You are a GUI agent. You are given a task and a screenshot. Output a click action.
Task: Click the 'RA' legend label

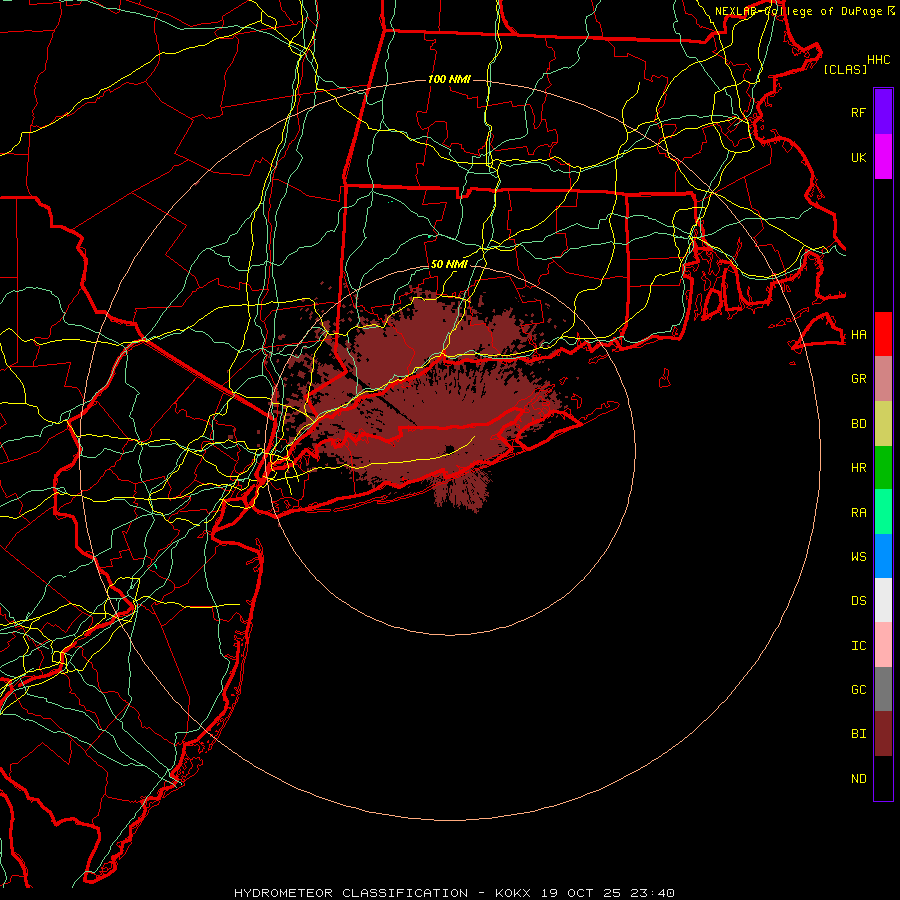858,513
